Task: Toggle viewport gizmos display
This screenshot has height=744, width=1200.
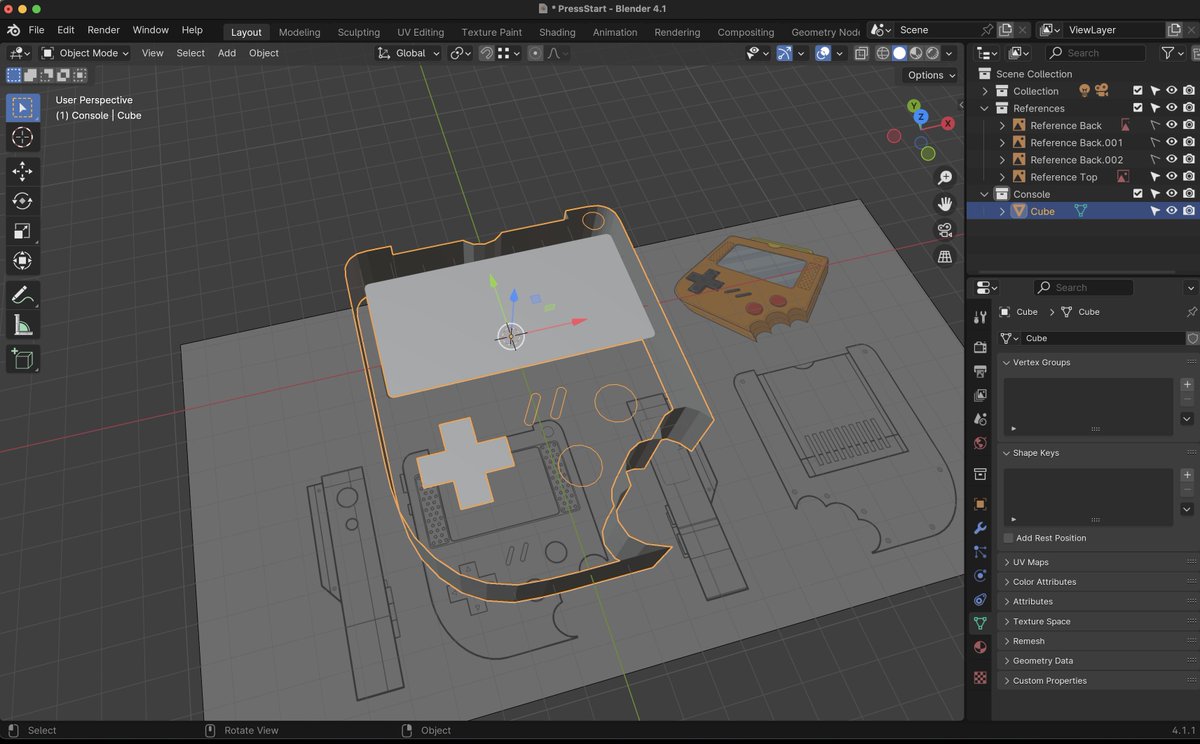Action: [785, 53]
